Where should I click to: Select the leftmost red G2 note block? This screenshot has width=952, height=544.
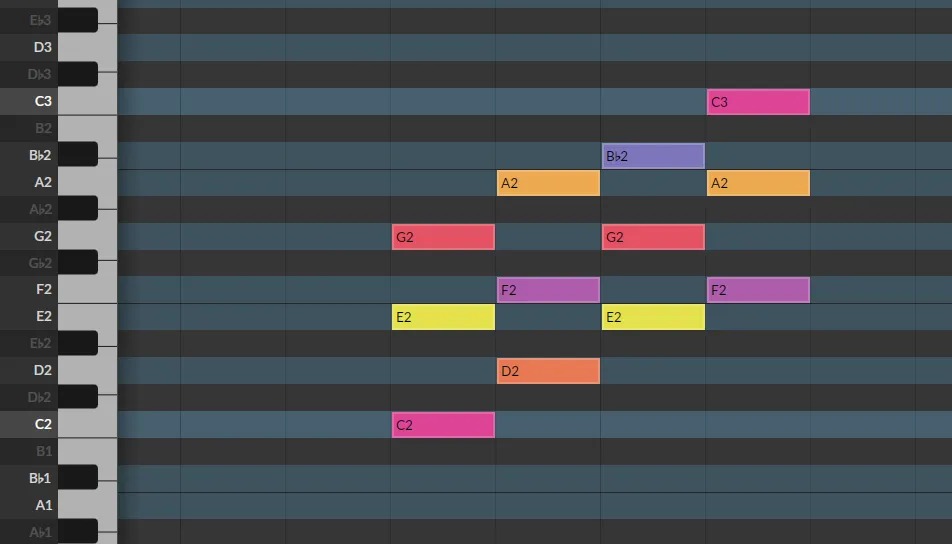443,237
